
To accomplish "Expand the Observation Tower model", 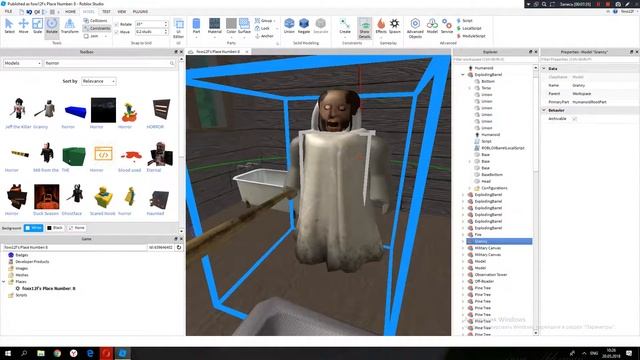I will click(x=463, y=275).
